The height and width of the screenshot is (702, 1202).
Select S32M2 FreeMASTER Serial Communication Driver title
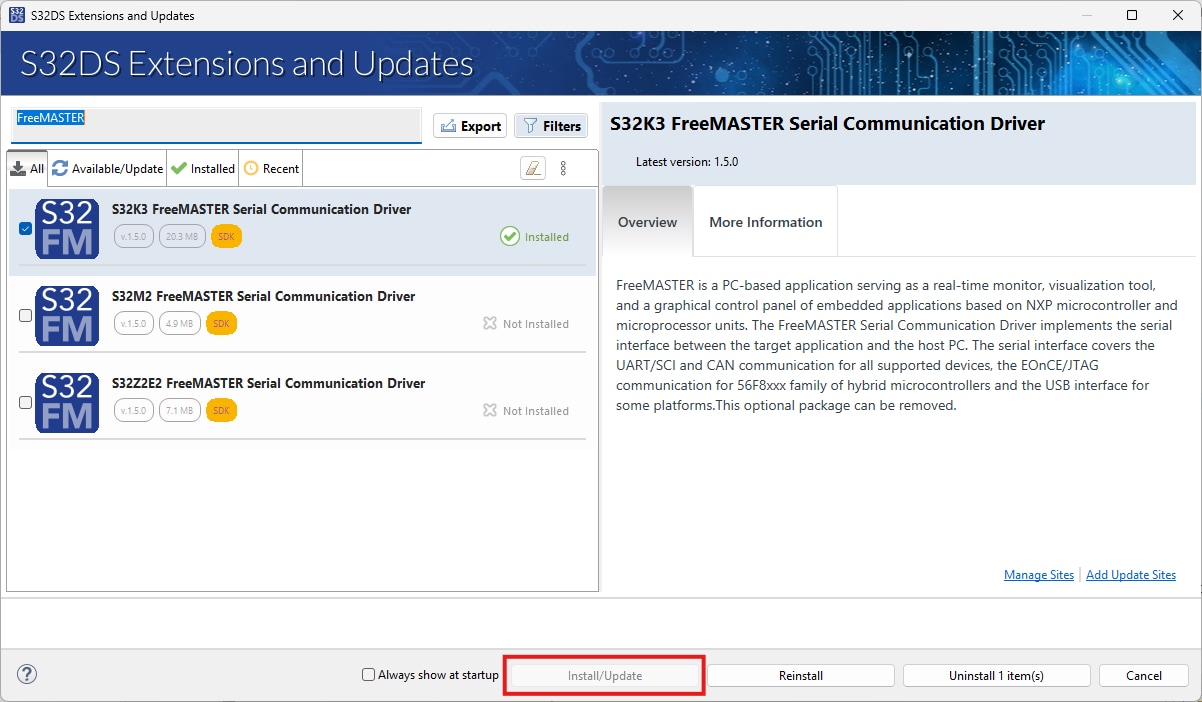point(263,296)
